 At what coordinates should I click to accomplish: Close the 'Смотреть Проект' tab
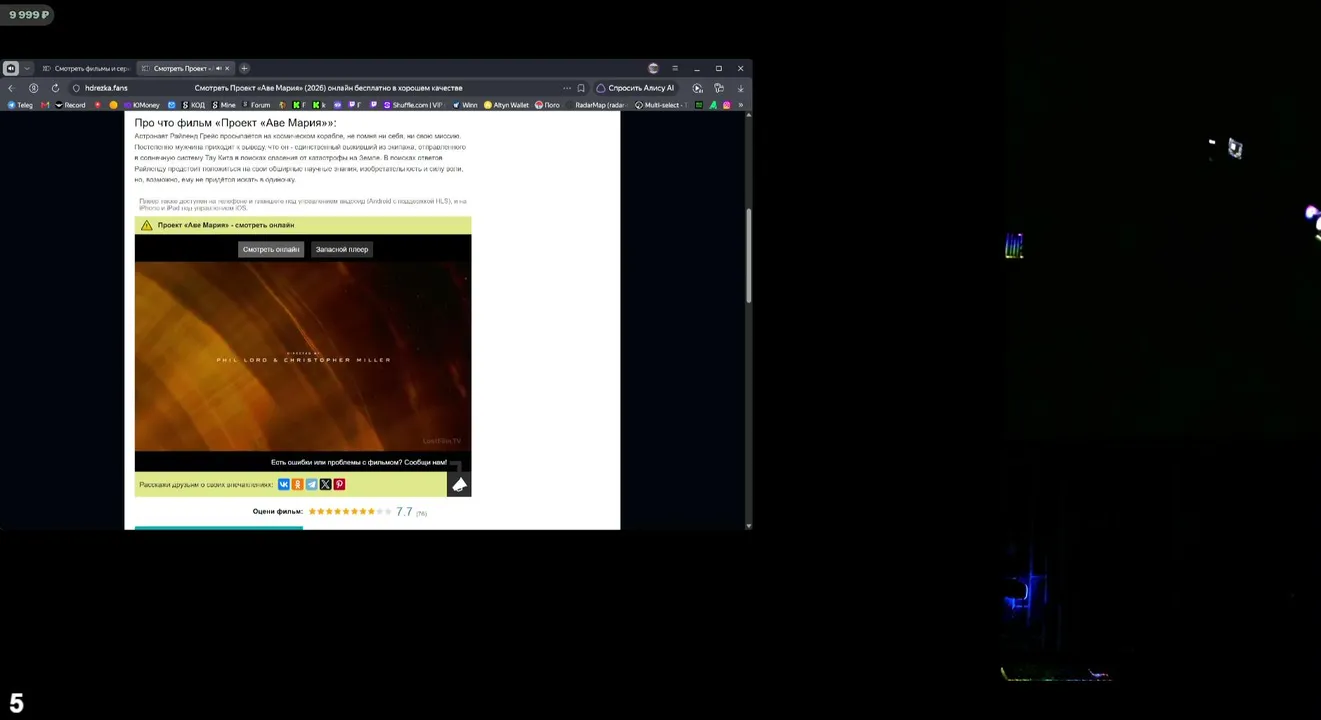(227, 68)
